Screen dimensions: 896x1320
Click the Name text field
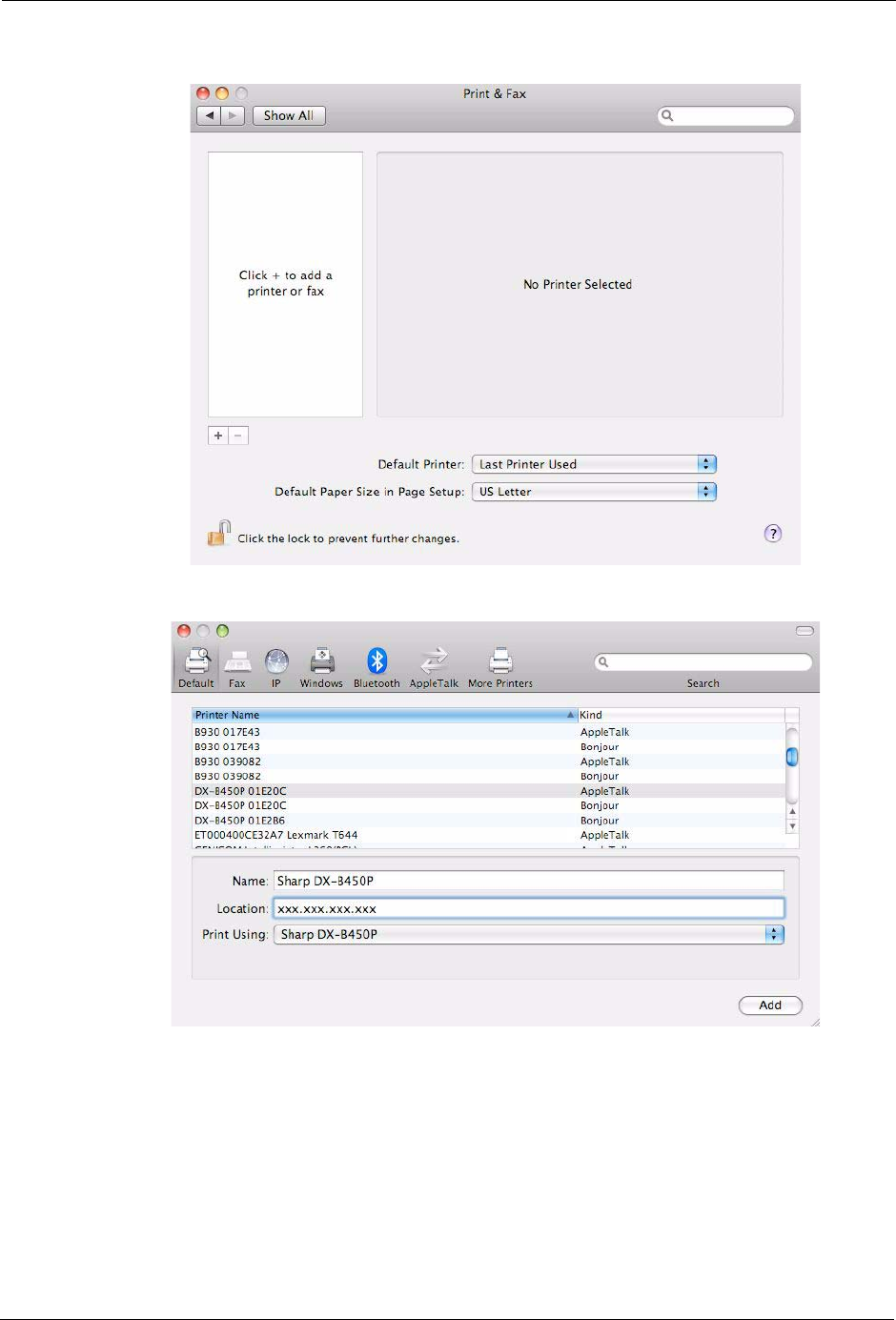coord(528,882)
